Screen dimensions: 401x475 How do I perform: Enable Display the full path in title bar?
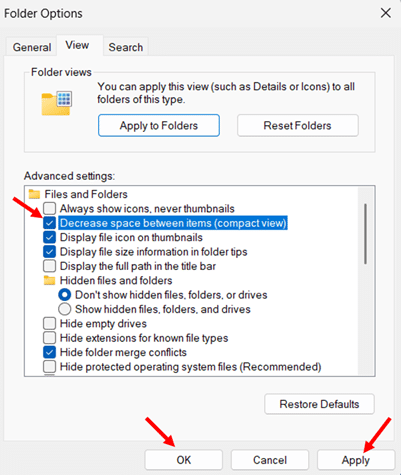(49, 266)
